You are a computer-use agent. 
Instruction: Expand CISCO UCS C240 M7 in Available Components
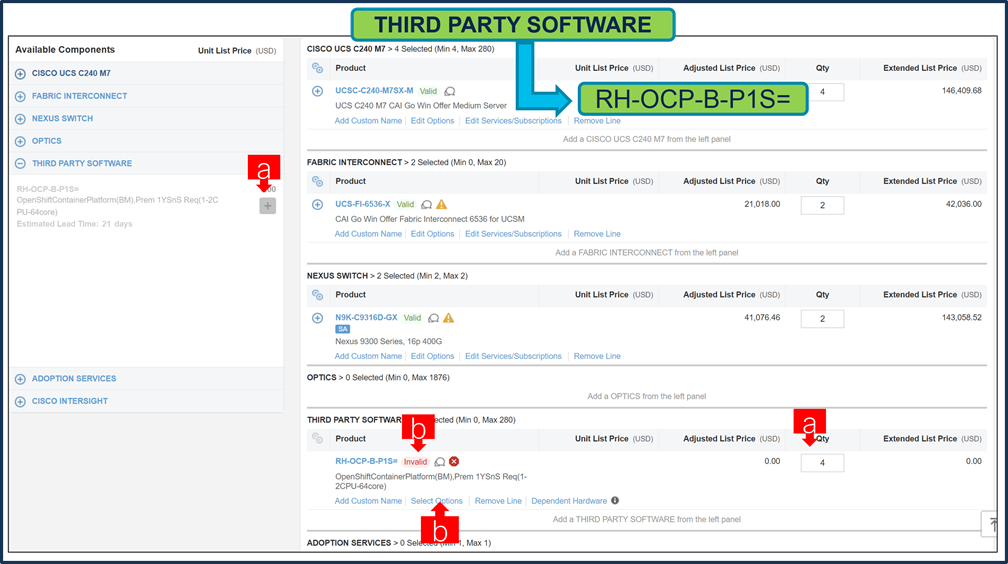(x=20, y=74)
